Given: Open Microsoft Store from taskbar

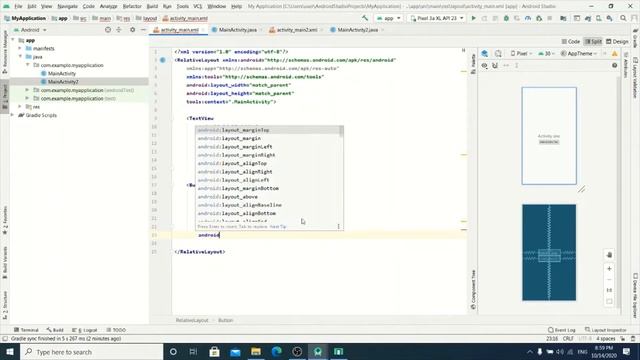Looking at the screenshot, I should click(x=214, y=352).
